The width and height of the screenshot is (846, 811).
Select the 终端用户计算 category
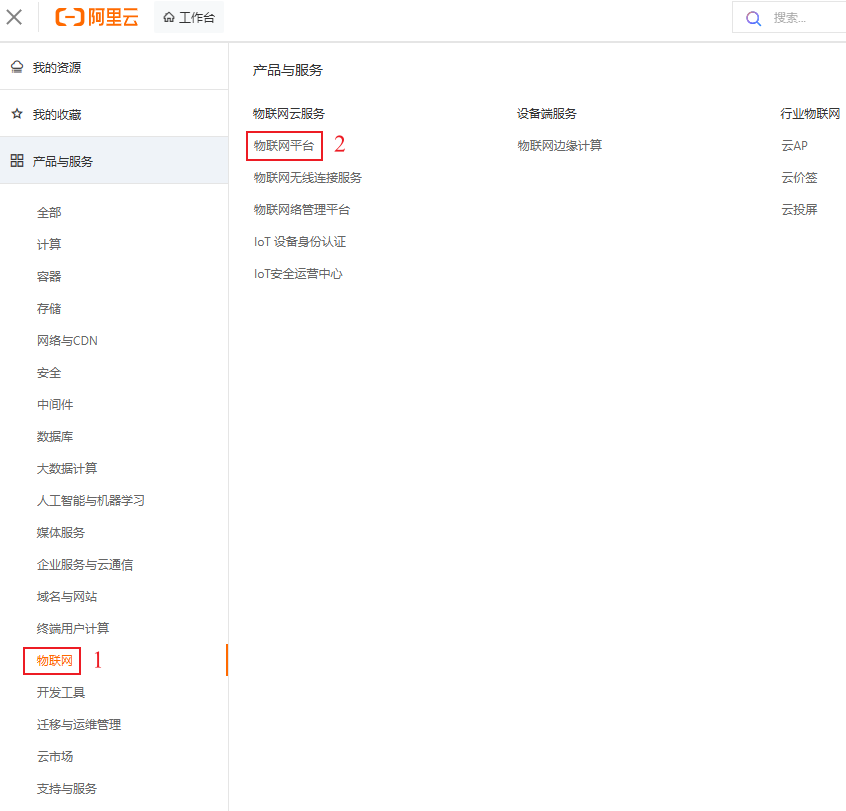point(72,628)
